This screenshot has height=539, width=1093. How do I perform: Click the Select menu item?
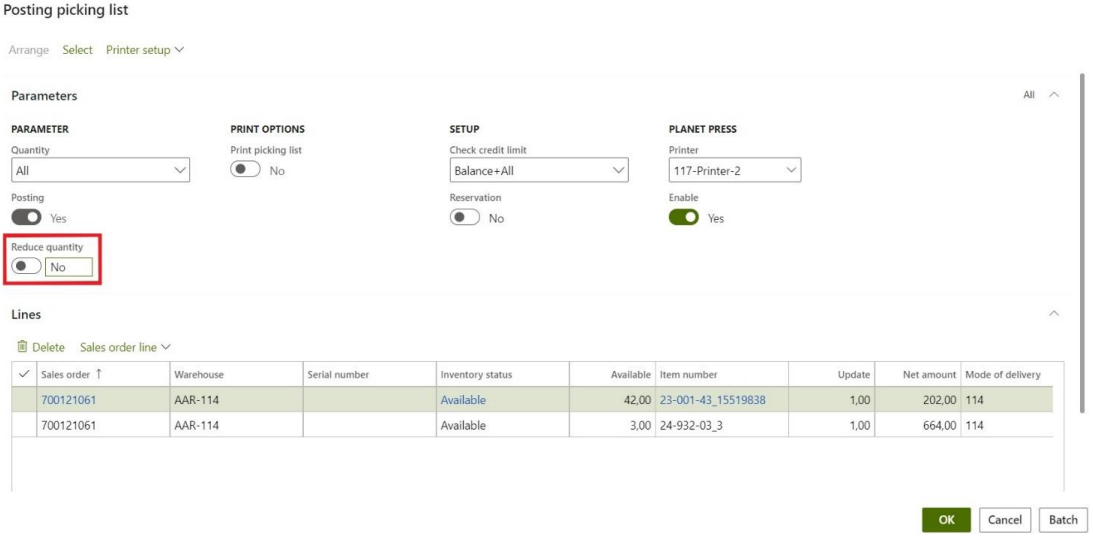77,50
